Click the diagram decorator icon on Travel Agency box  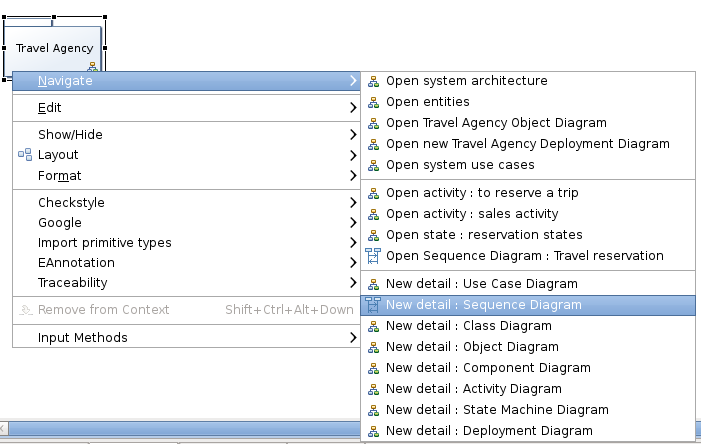[x=93, y=67]
